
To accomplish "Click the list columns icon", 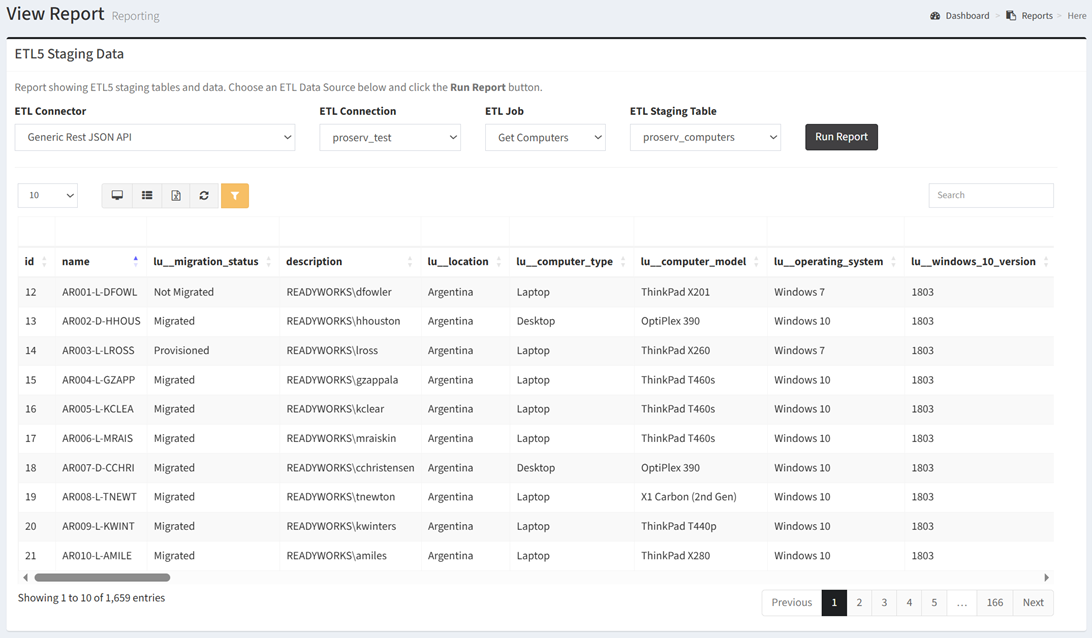I will click(147, 196).
